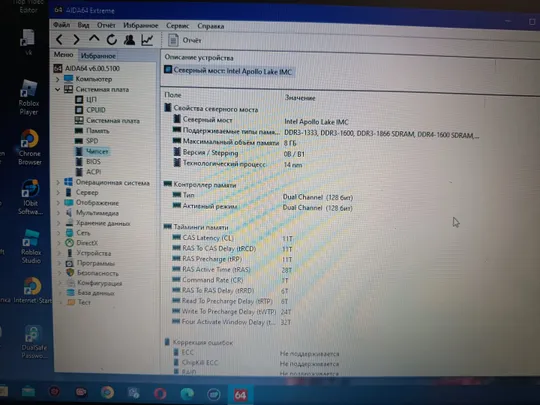Expand the Отображение node

coord(58,203)
